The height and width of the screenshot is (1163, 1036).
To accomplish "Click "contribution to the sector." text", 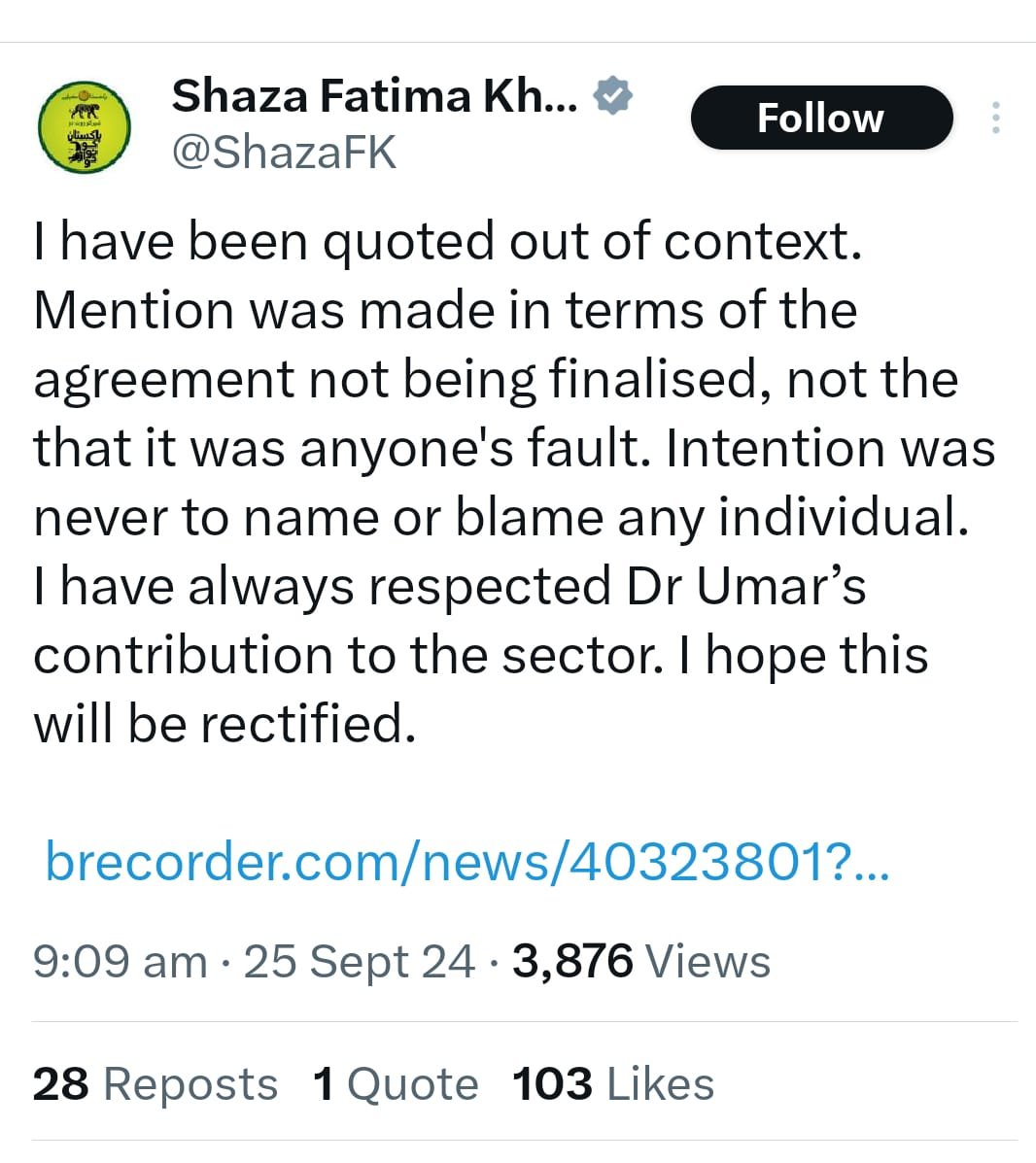I will (x=349, y=655).
